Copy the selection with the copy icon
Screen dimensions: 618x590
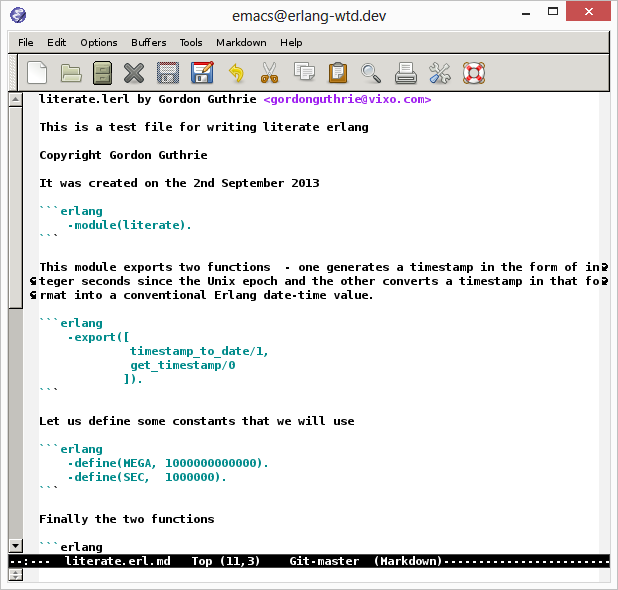point(304,72)
